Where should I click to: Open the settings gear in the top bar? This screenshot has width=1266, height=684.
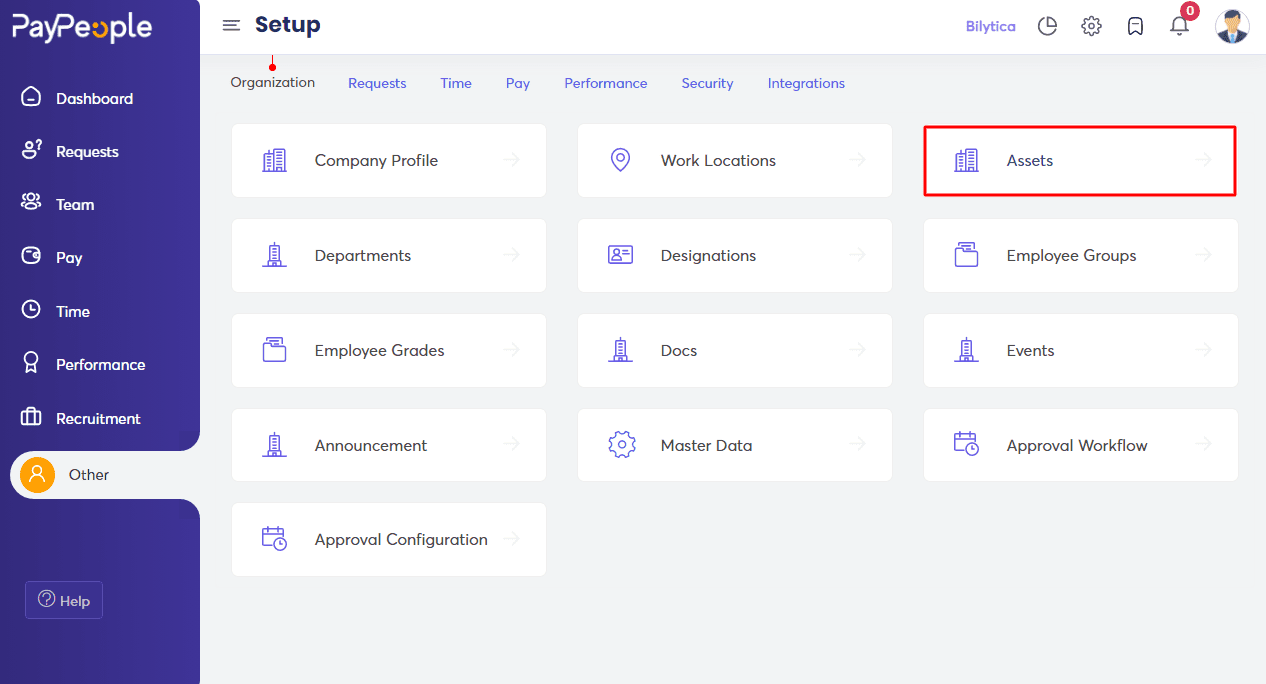(x=1091, y=26)
